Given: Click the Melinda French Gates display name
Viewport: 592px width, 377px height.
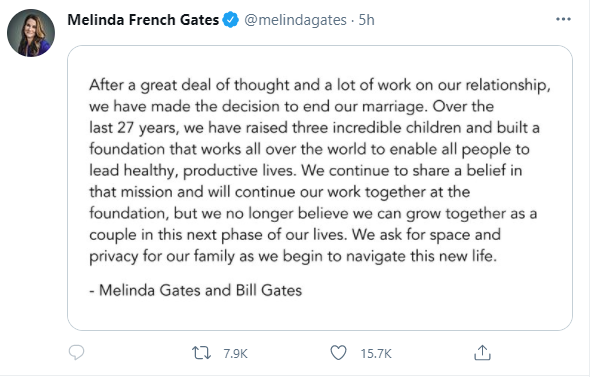Looking at the screenshot, I should click(x=143, y=20).
